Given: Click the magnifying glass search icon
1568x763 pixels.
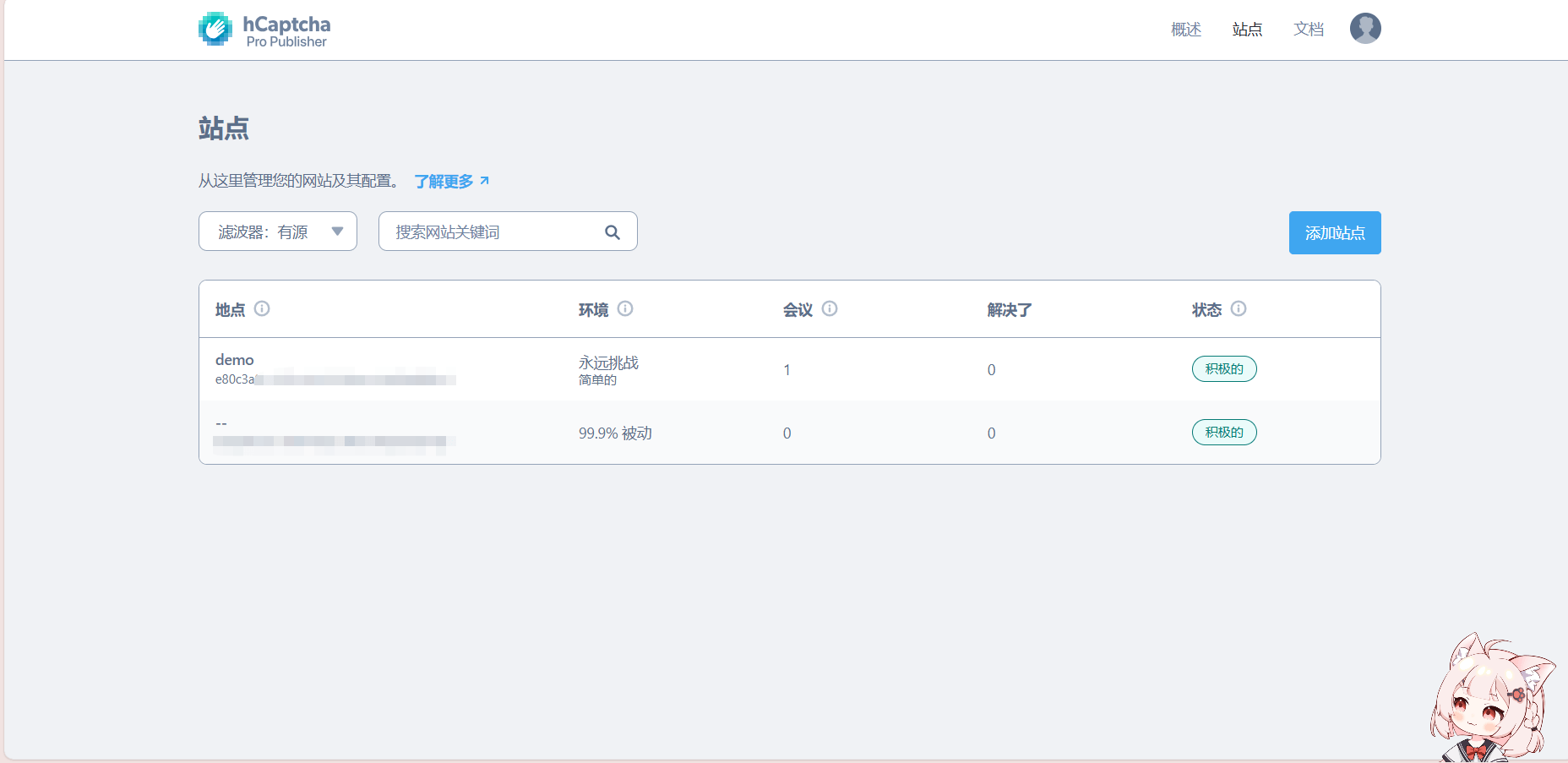Looking at the screenshot, I should [612, 232].
